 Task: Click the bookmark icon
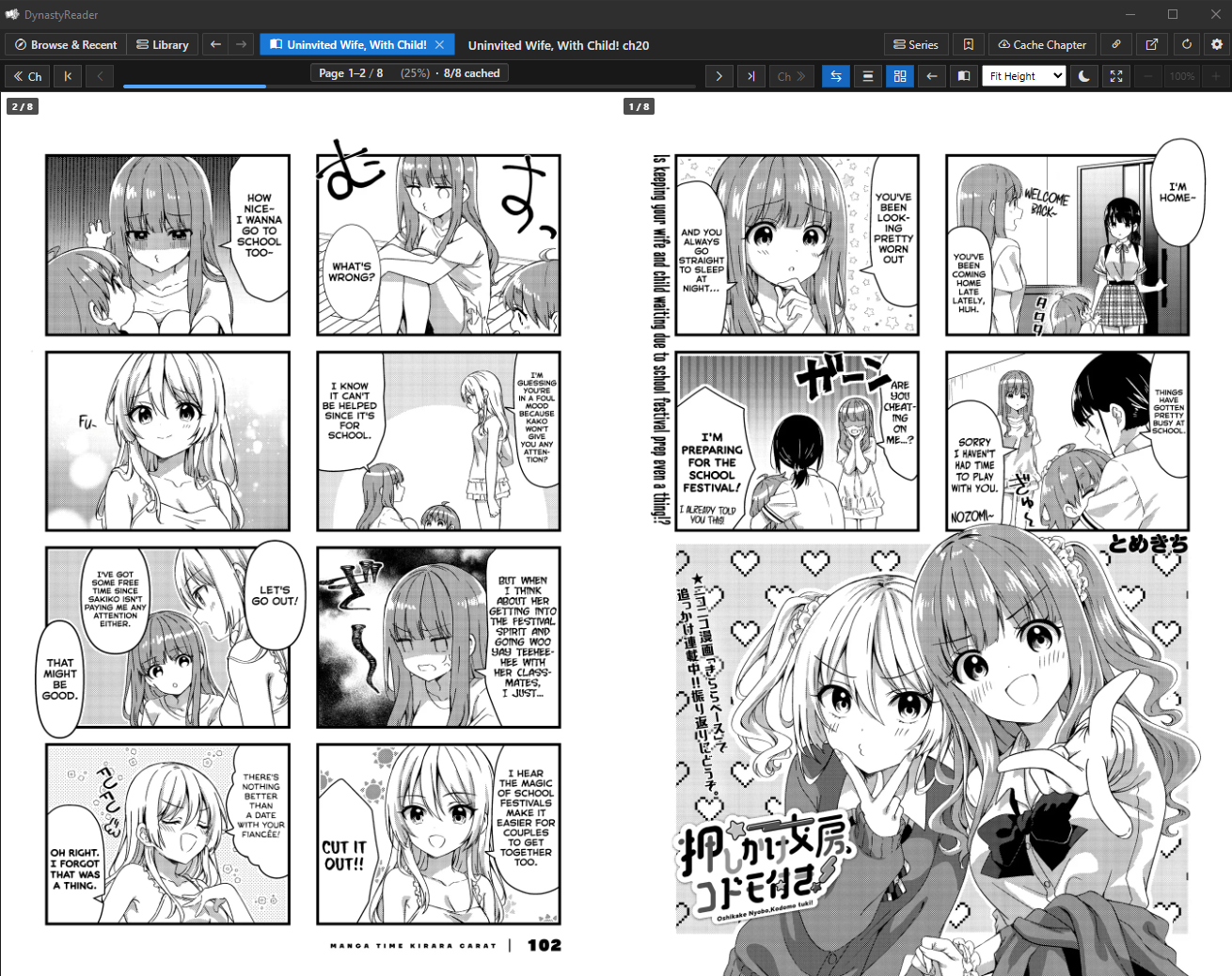pyautogui.click(x=969, y=44)
